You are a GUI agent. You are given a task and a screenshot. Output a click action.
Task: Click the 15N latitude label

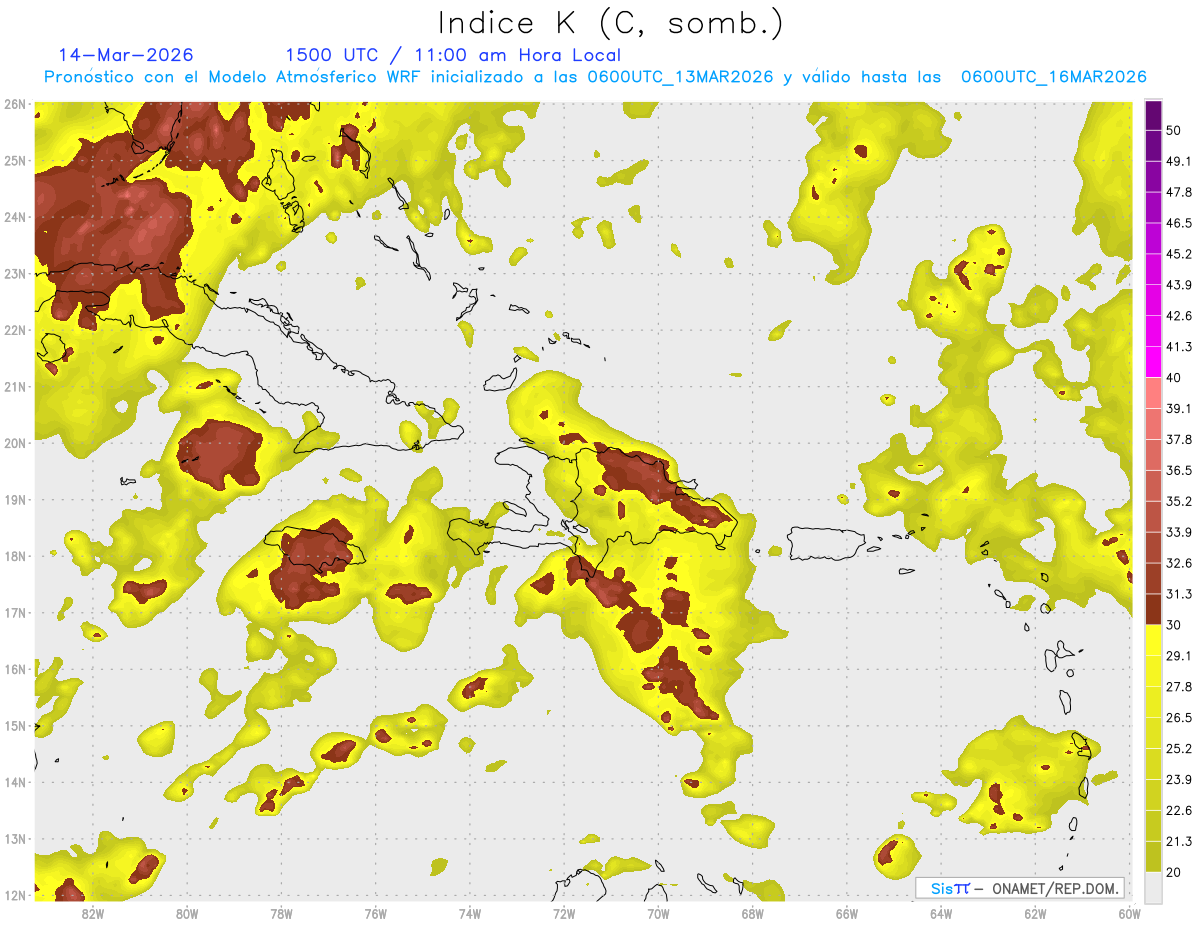(15, 725)
